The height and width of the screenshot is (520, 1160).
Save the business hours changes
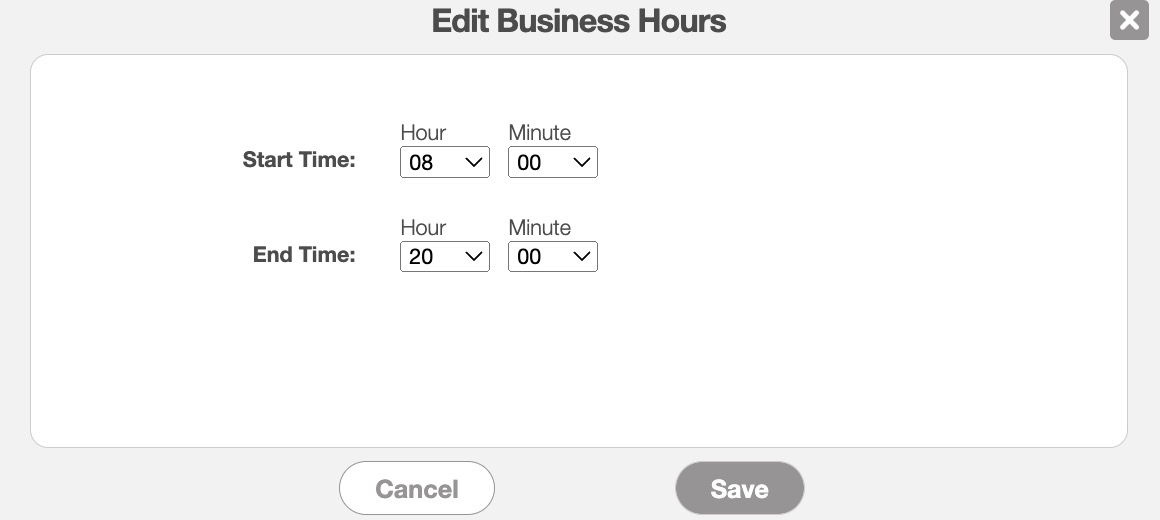click(x=739, y=488)
